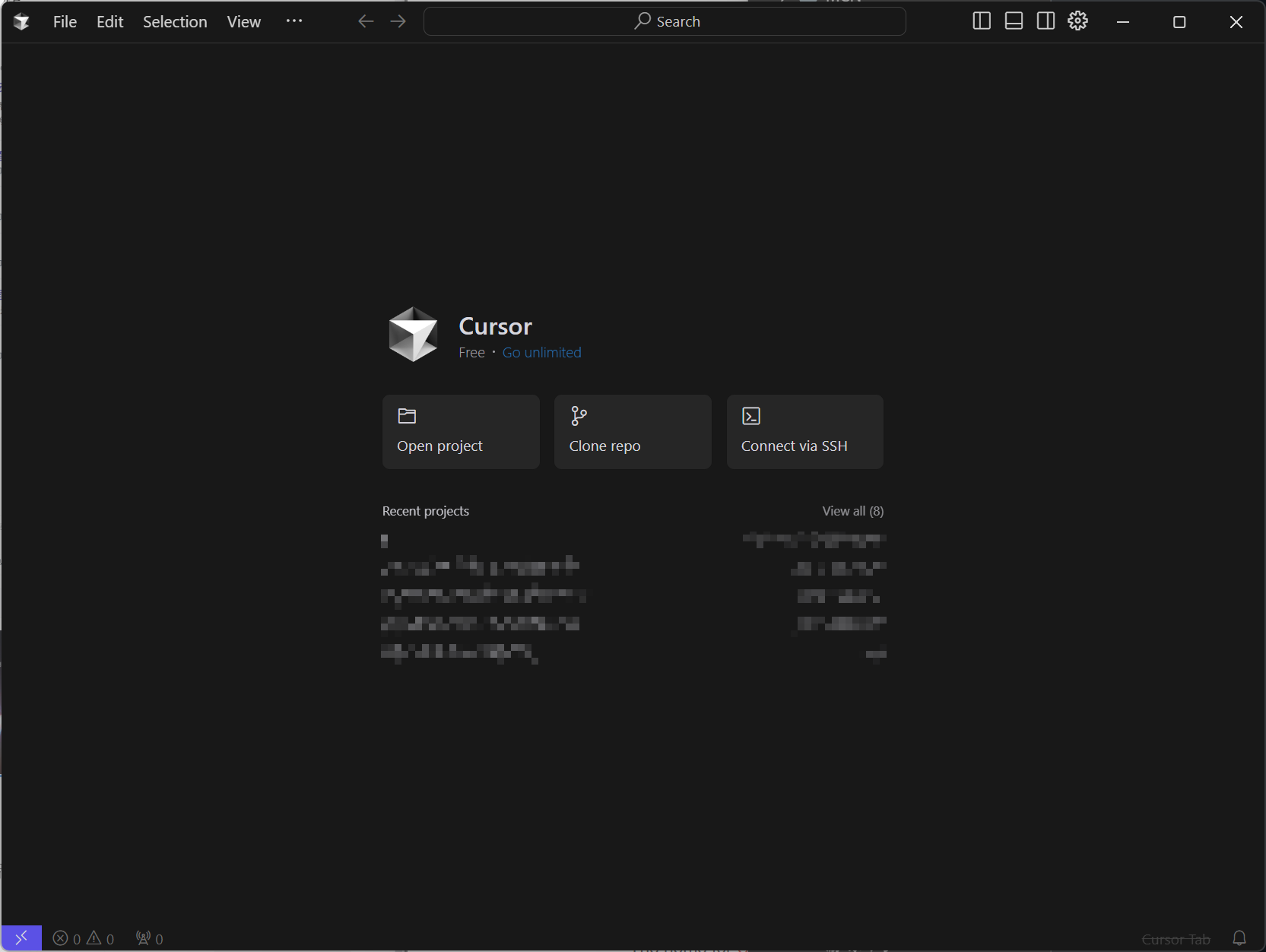Image resolution: width=1266 pixels, height=952 pixels.
Task: Show errors count in status bar
Action: 67,939
